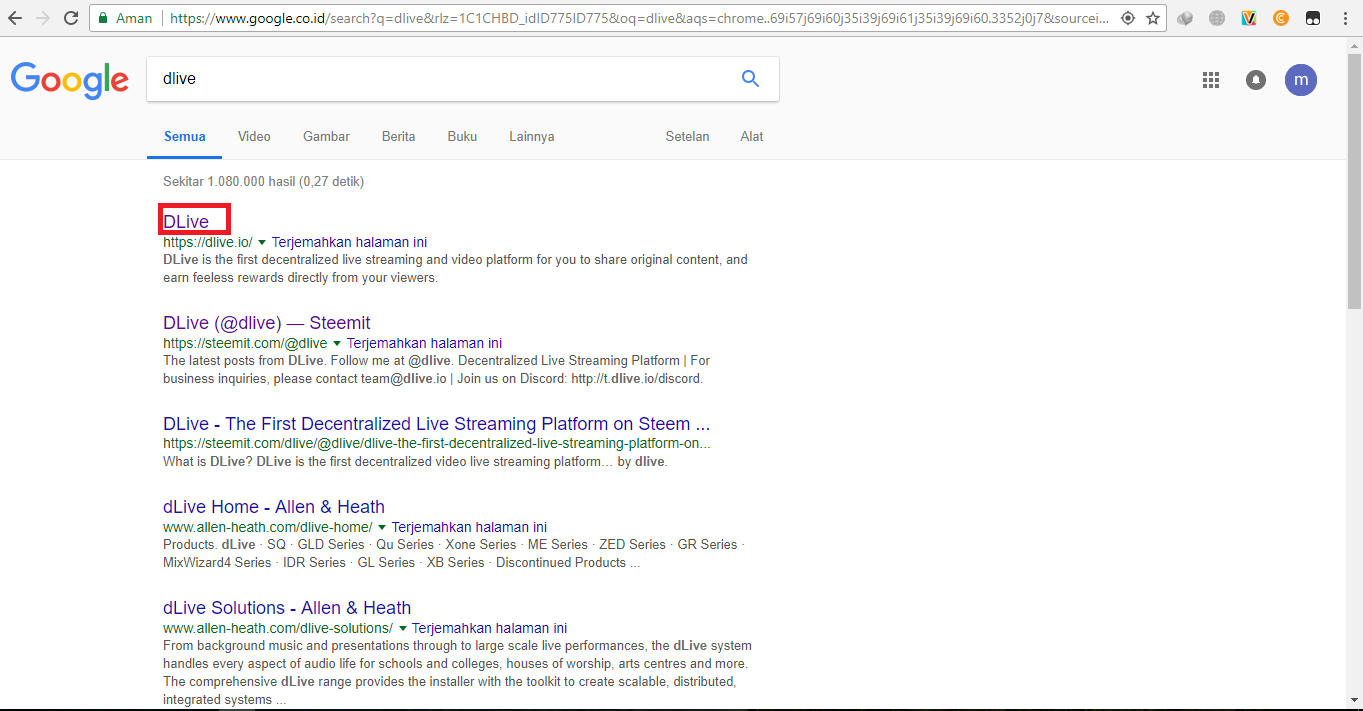Open Chrome's three-dot menu
Screen dimensions: 1363x711
(x=1345, y=18)
